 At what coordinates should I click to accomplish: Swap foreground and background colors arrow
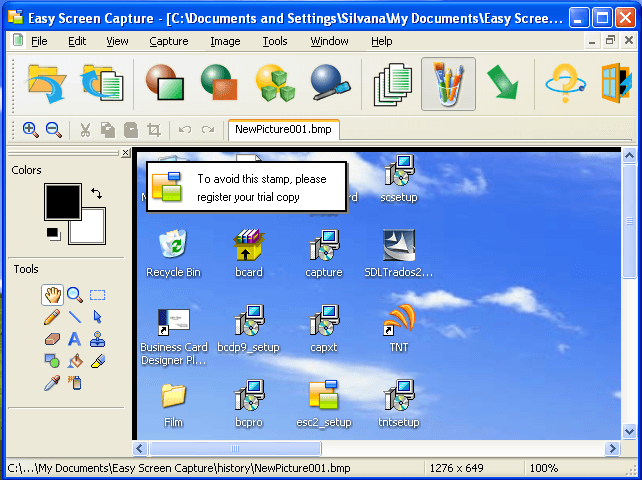click(97, 193)
